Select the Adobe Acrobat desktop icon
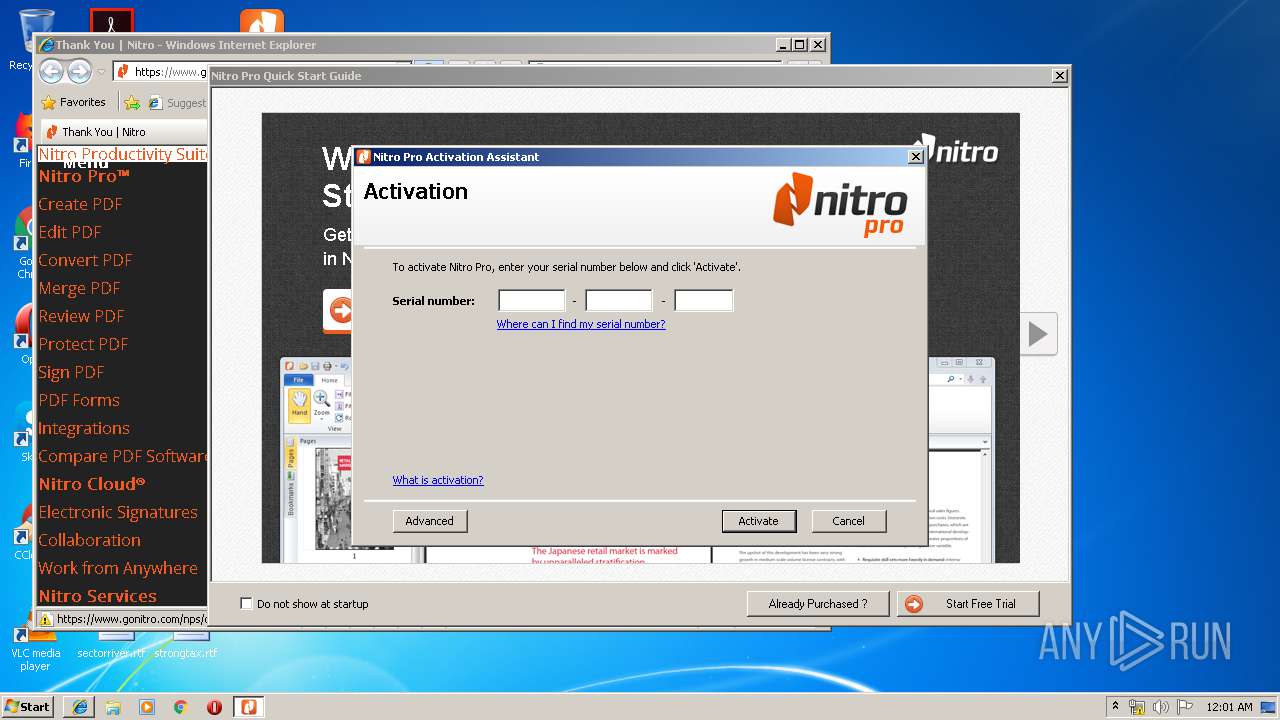The width and height of the screenshot is (1280, 720). pyautogui.click(x=111, y=21)
